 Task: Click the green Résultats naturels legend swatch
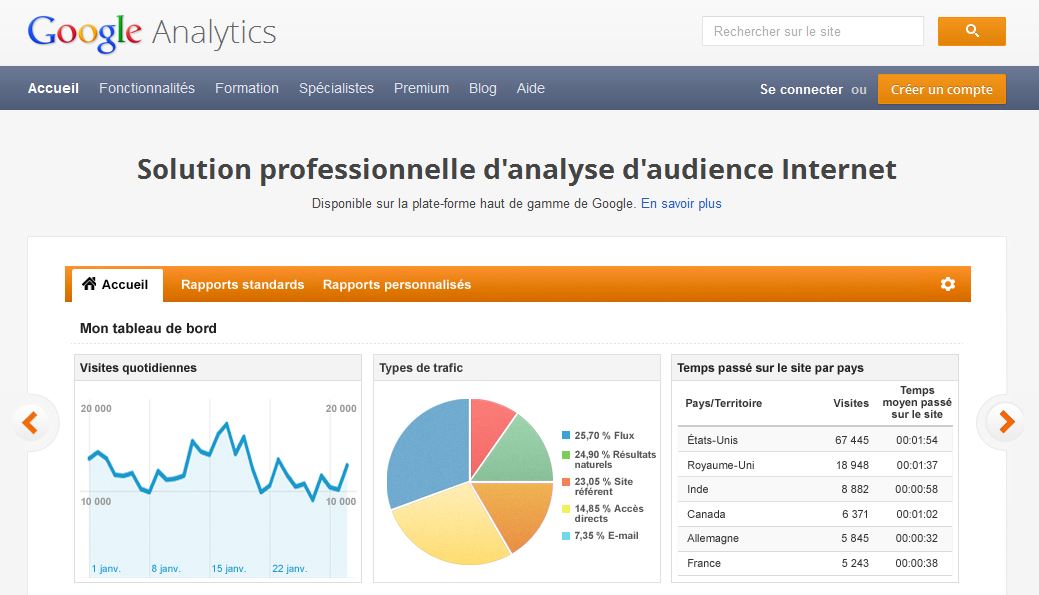[x=566, y=455]
